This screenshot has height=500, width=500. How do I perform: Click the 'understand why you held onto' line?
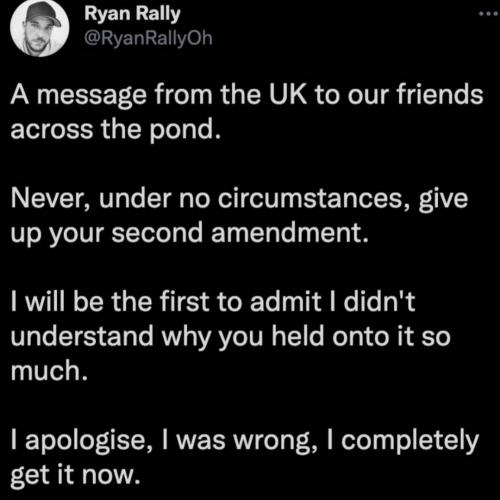231,337
